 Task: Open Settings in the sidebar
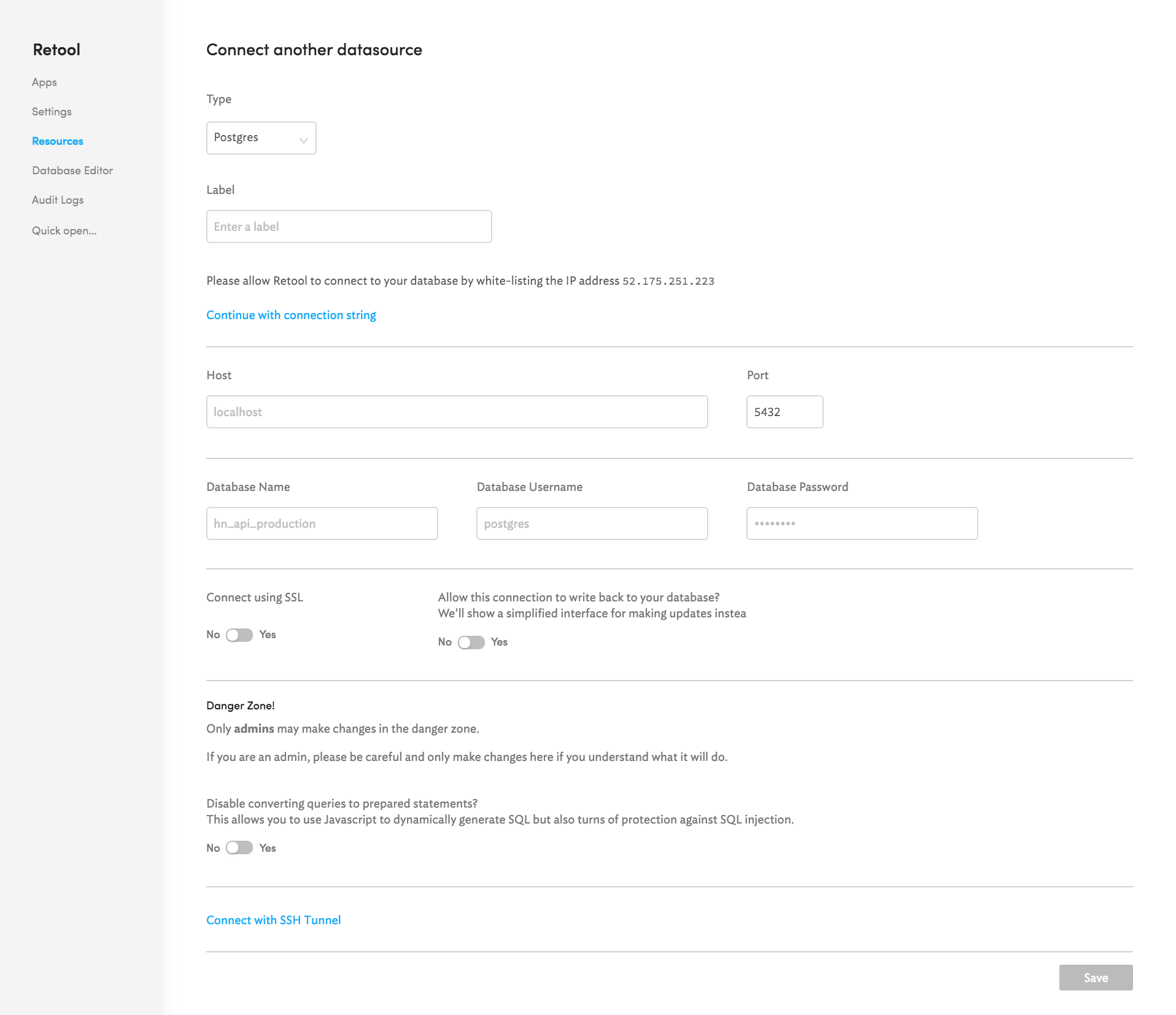(x=52, y=112)
